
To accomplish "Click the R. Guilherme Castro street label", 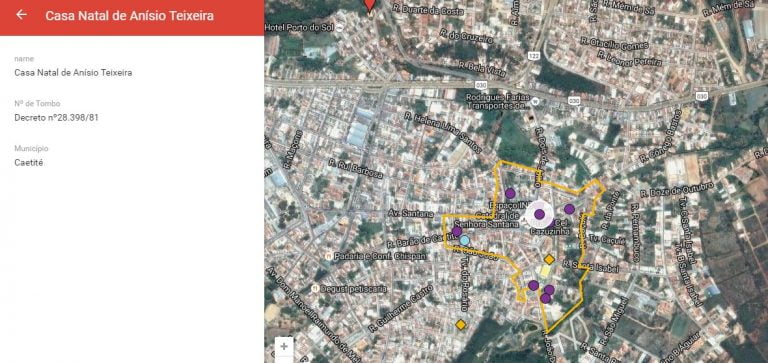I will [400, 309].
